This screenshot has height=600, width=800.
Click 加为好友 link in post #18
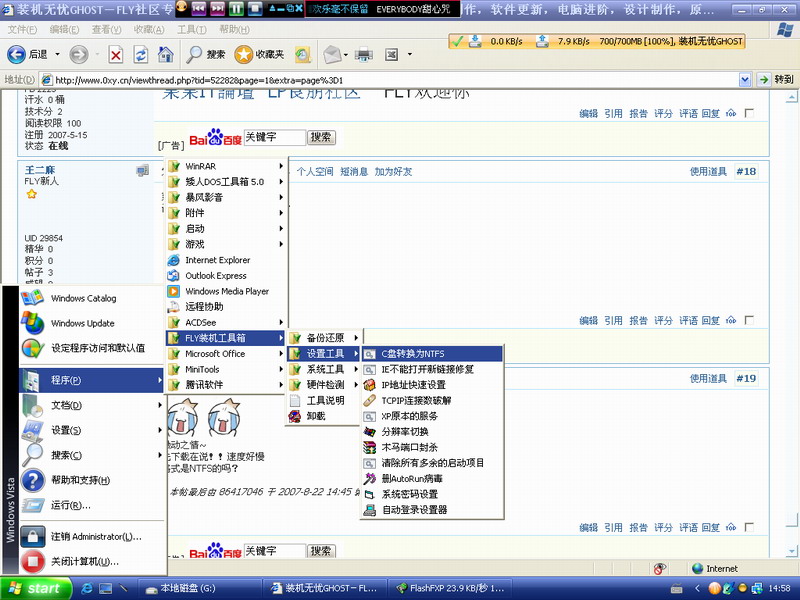pos(393,171)
